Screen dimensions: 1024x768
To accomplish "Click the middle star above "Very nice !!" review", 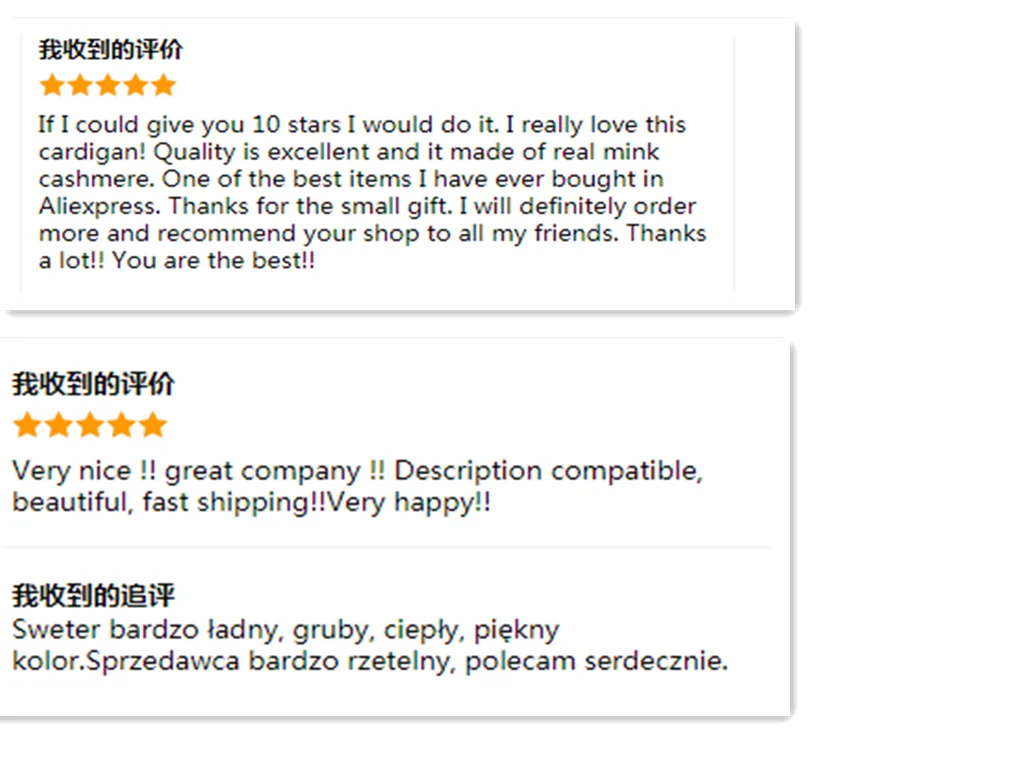I will [x=90, y=424].
